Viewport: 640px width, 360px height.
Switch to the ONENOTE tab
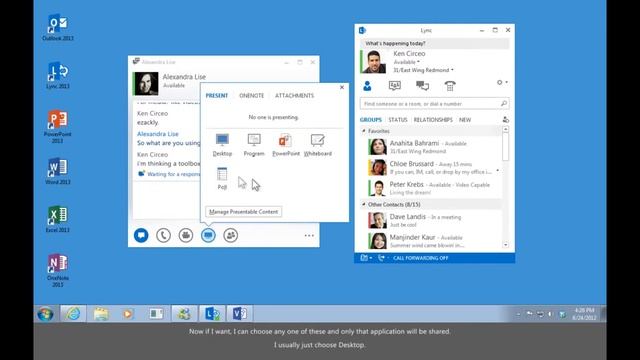coord(251,96)
